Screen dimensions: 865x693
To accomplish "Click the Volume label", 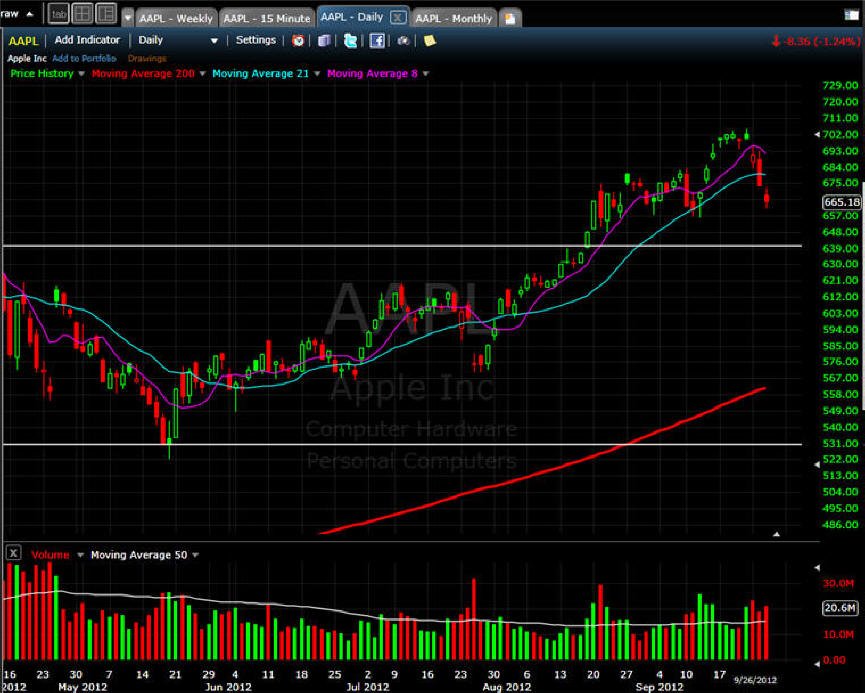I will coord(50,555).
